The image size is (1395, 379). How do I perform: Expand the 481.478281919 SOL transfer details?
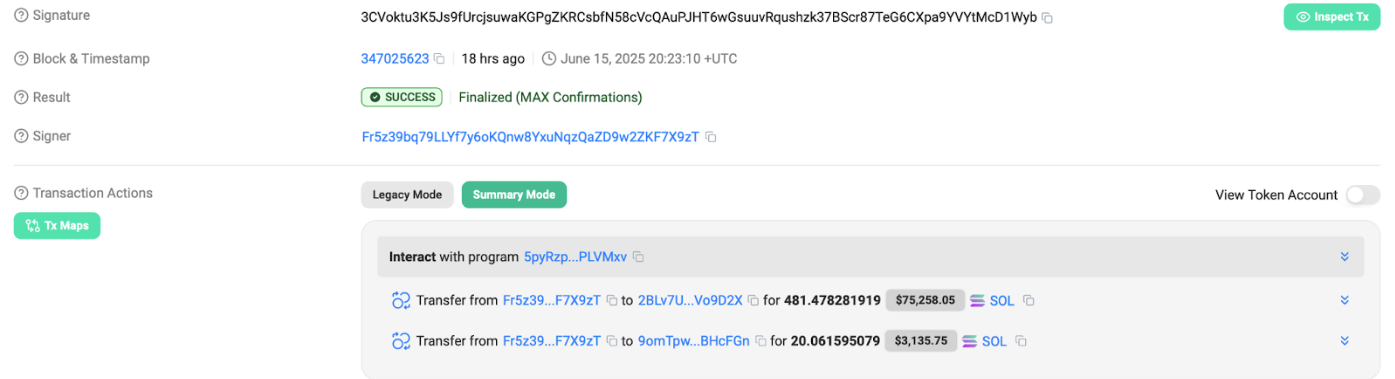click(x=1344, y=300)
